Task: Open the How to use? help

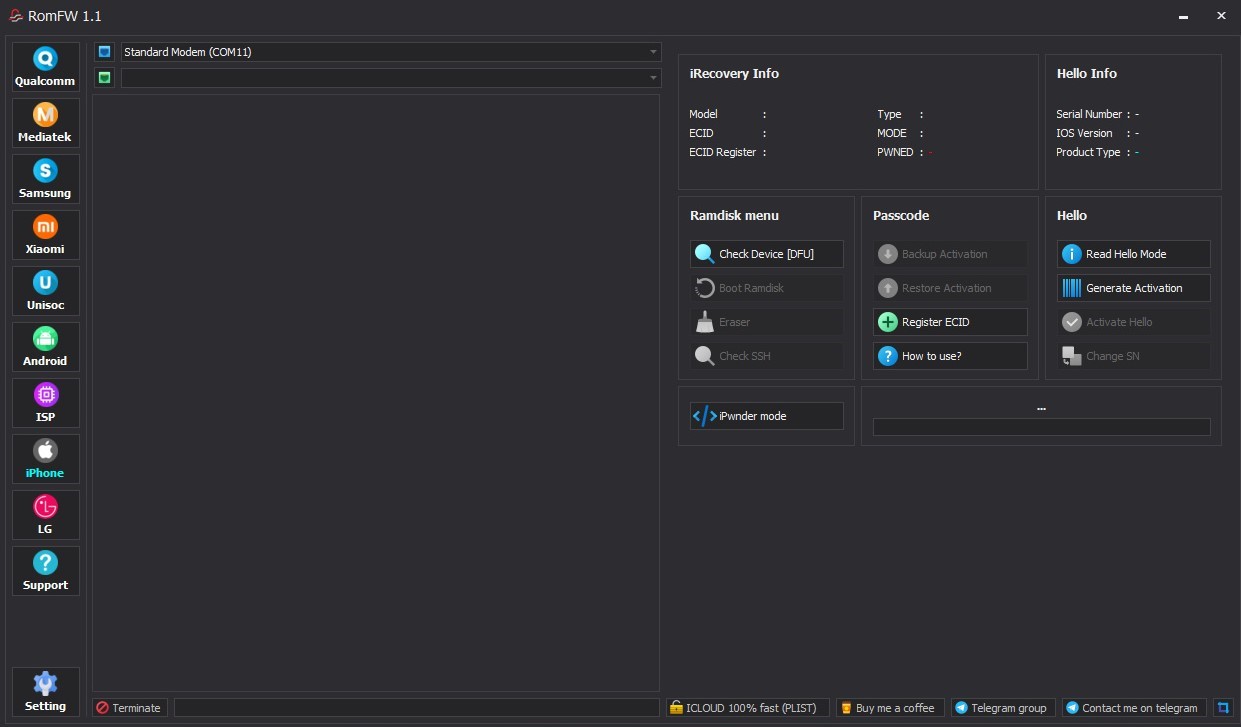Action: (x=950, y=356)
